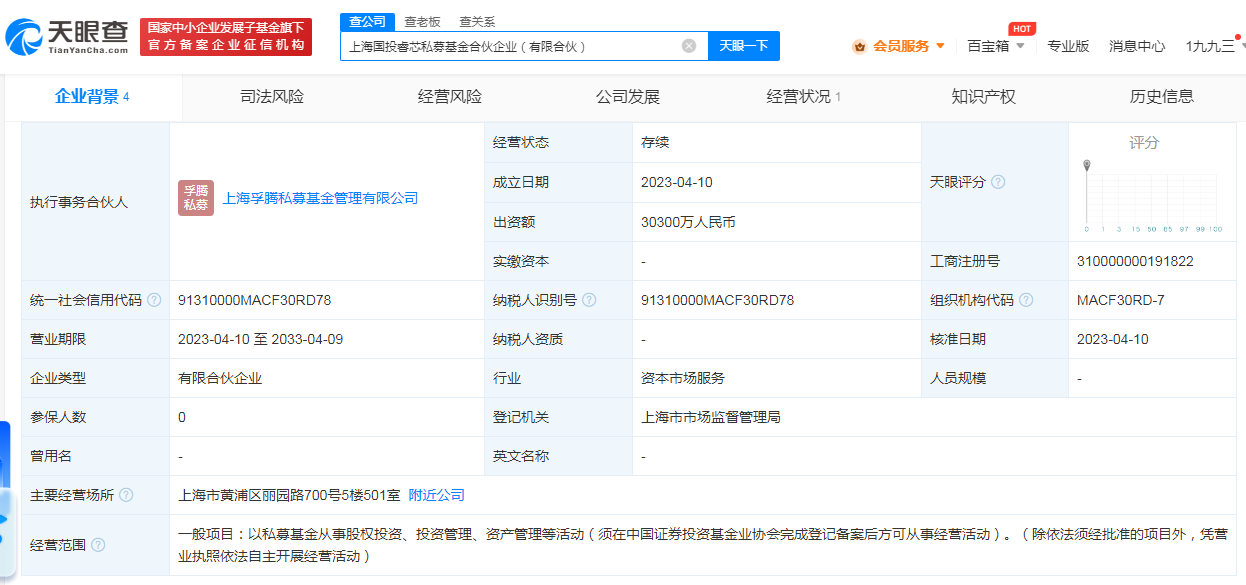Open the help icon next to 主要经营场所
1246x585 pixels.
click(x=126, y=495)
